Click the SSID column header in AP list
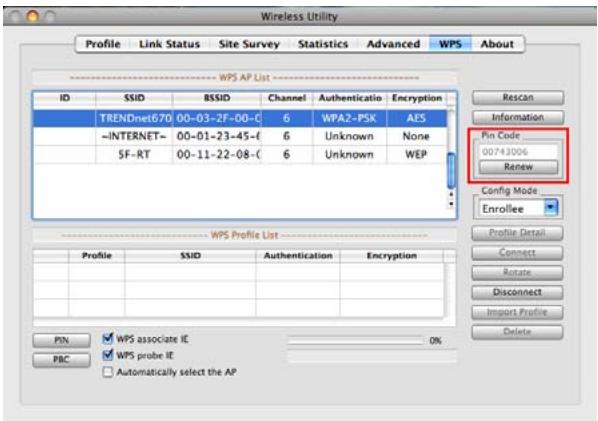Image resolution: width=598 pixels, height=421 pixels. pyautogui.click(x=134, y=98)
